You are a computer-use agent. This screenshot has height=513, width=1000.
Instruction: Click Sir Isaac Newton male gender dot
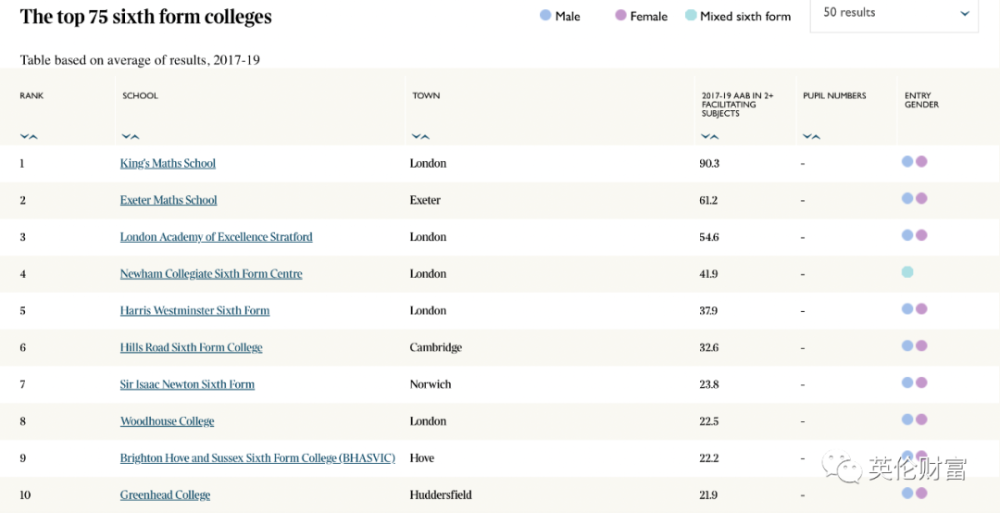pyautogui.click(x=907, y=383)
